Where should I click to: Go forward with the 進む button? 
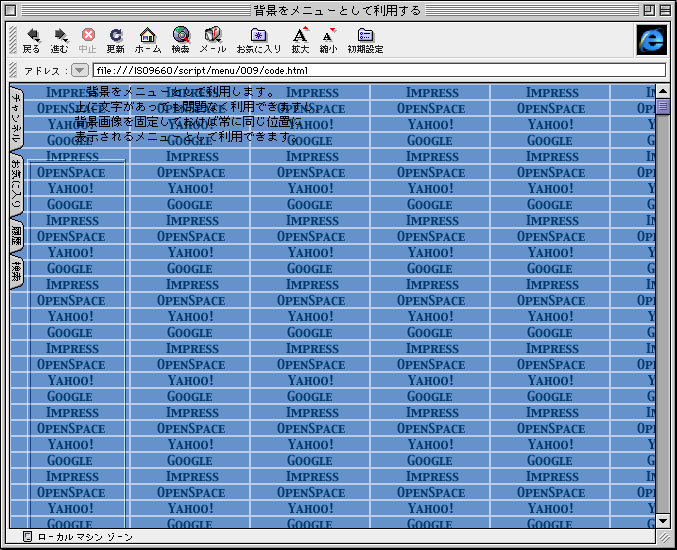pyautogui.click(x=60, y=41)
